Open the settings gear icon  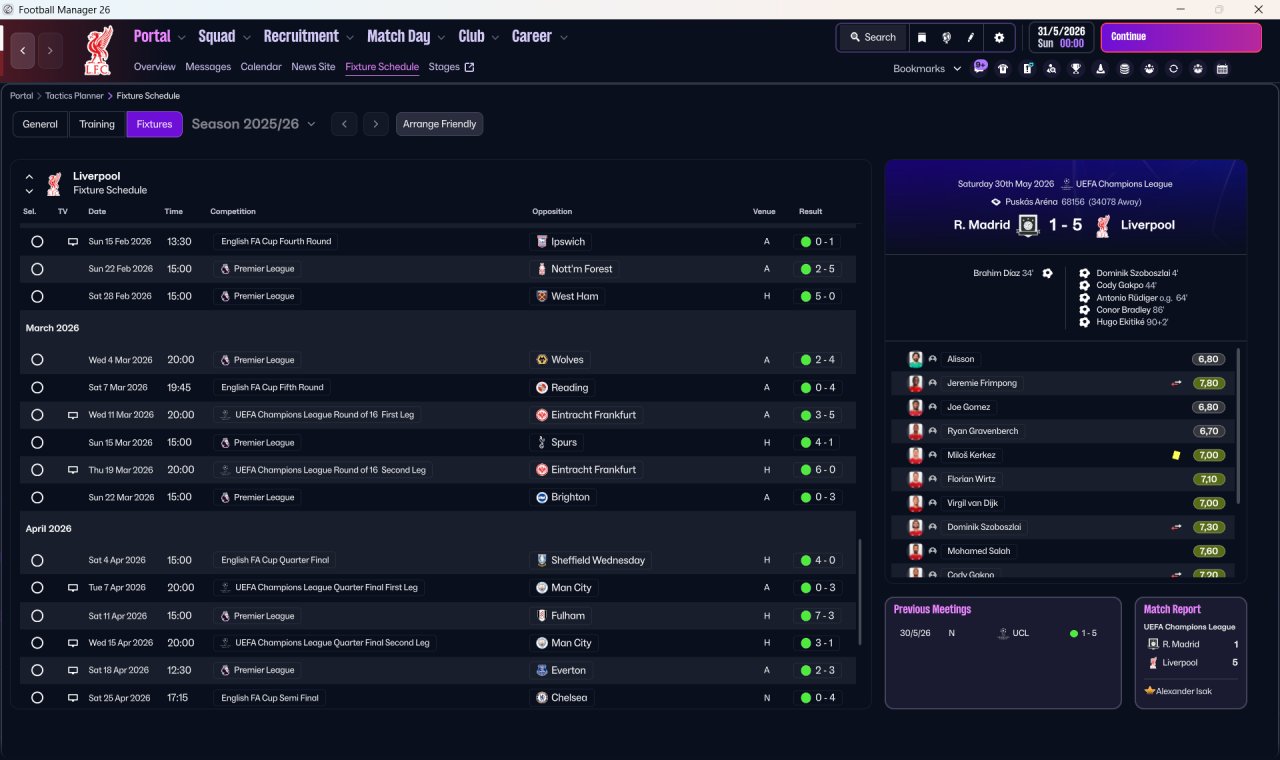click(x=998, y=38)
